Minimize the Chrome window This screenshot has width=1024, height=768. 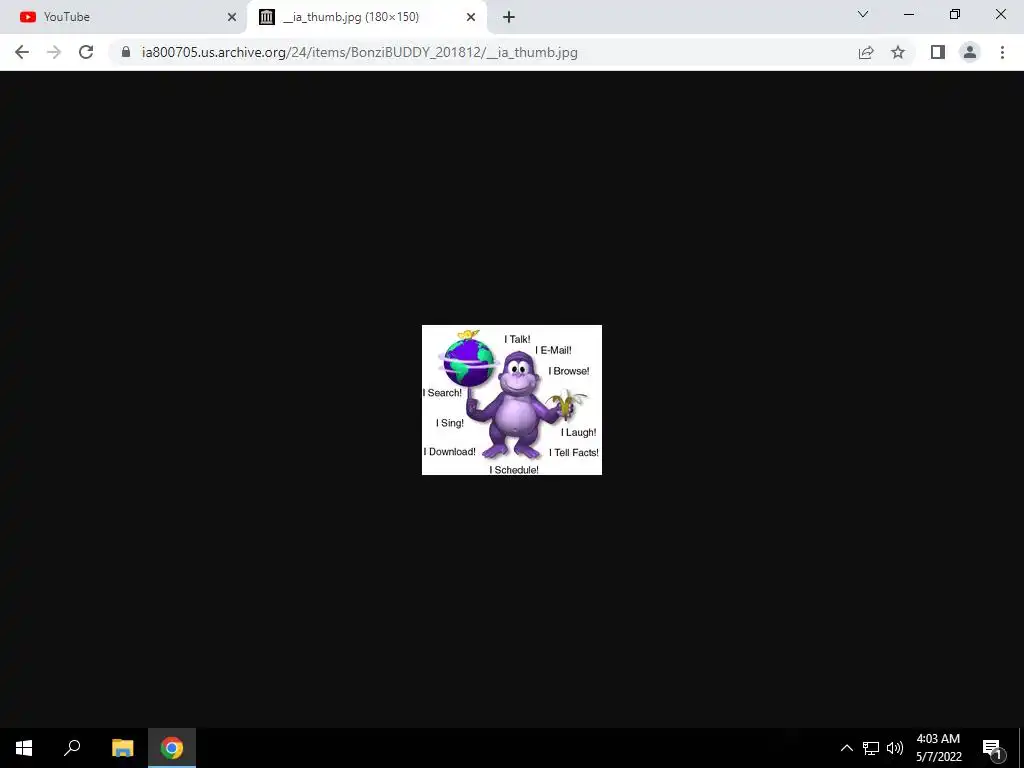908,14
